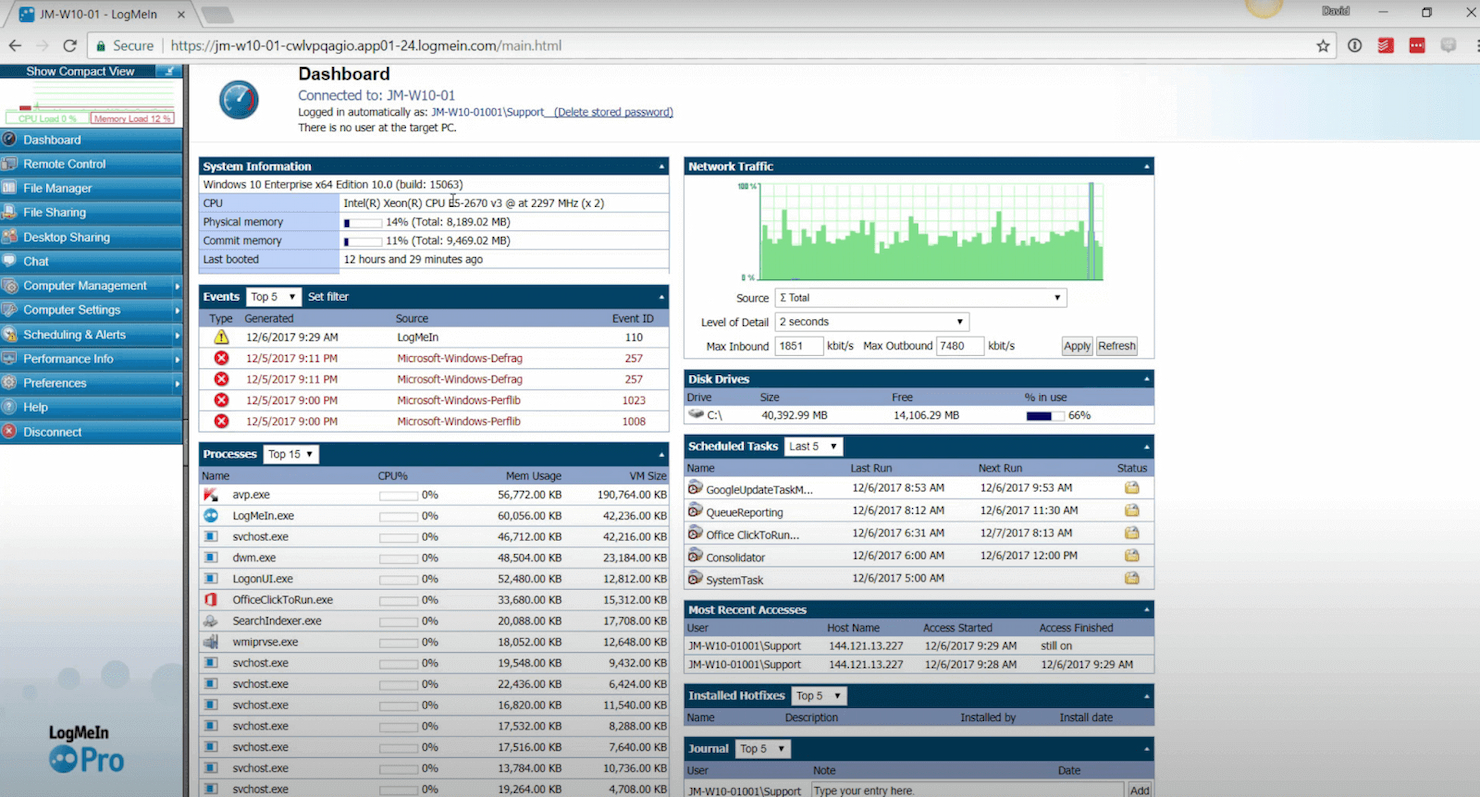Screen dimensions: 1480x797
Task: Open Remote Control from the sidebar
Action: 65,164
